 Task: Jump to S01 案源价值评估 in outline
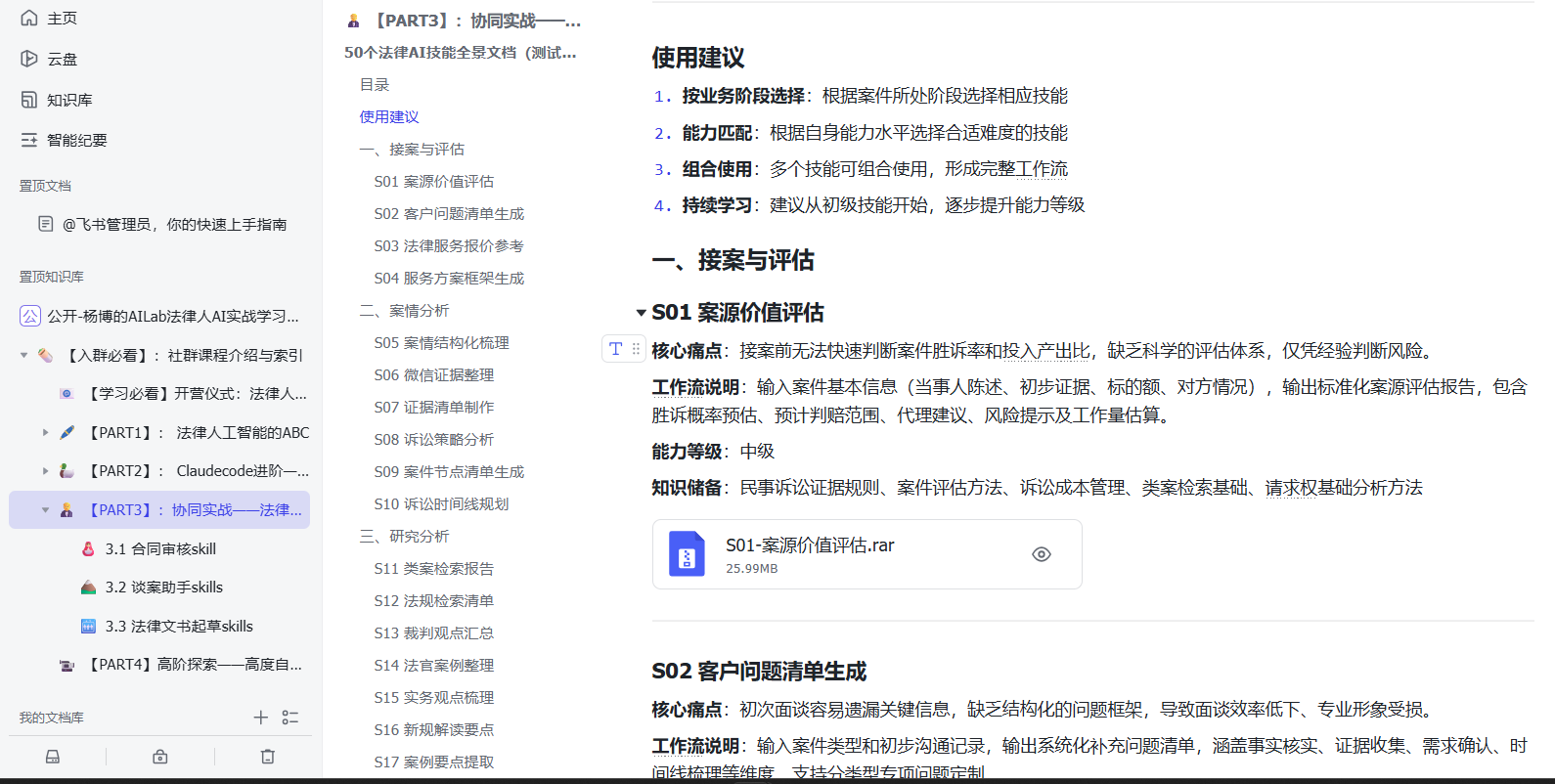point(433,181)
